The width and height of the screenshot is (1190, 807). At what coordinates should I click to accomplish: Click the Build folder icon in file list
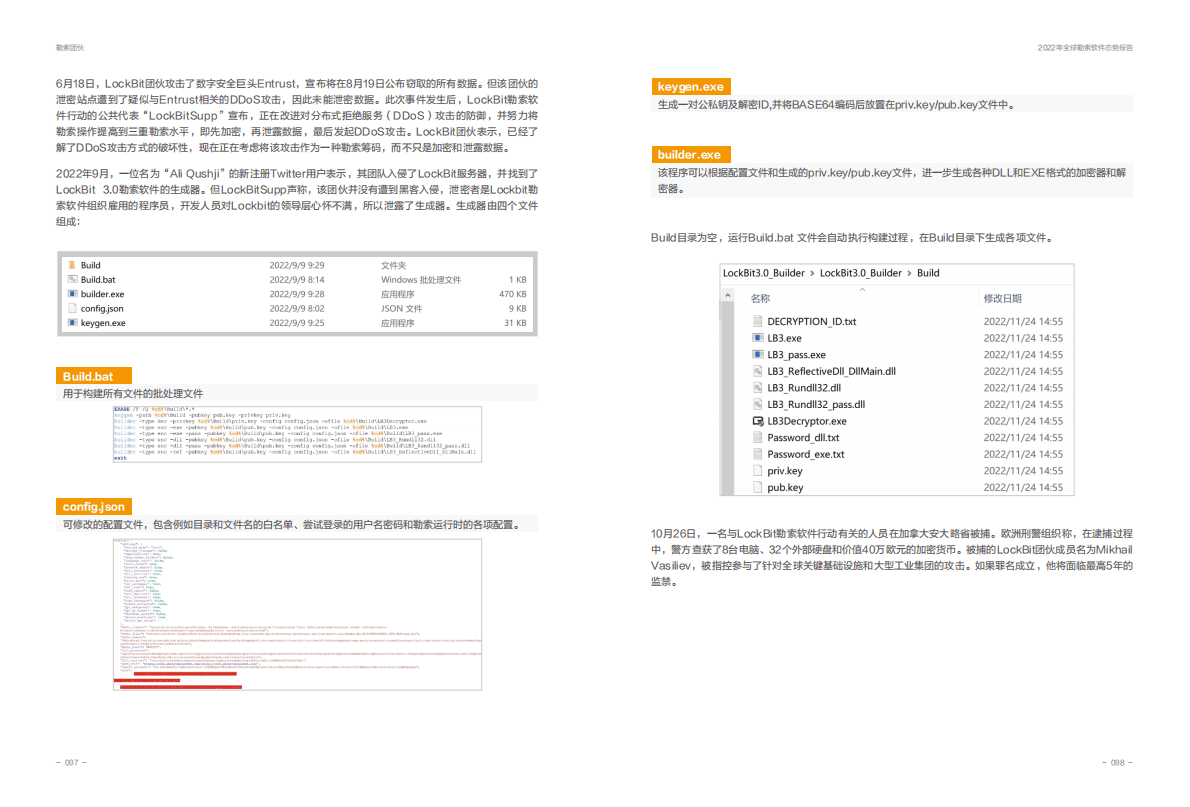pos(72,266)
